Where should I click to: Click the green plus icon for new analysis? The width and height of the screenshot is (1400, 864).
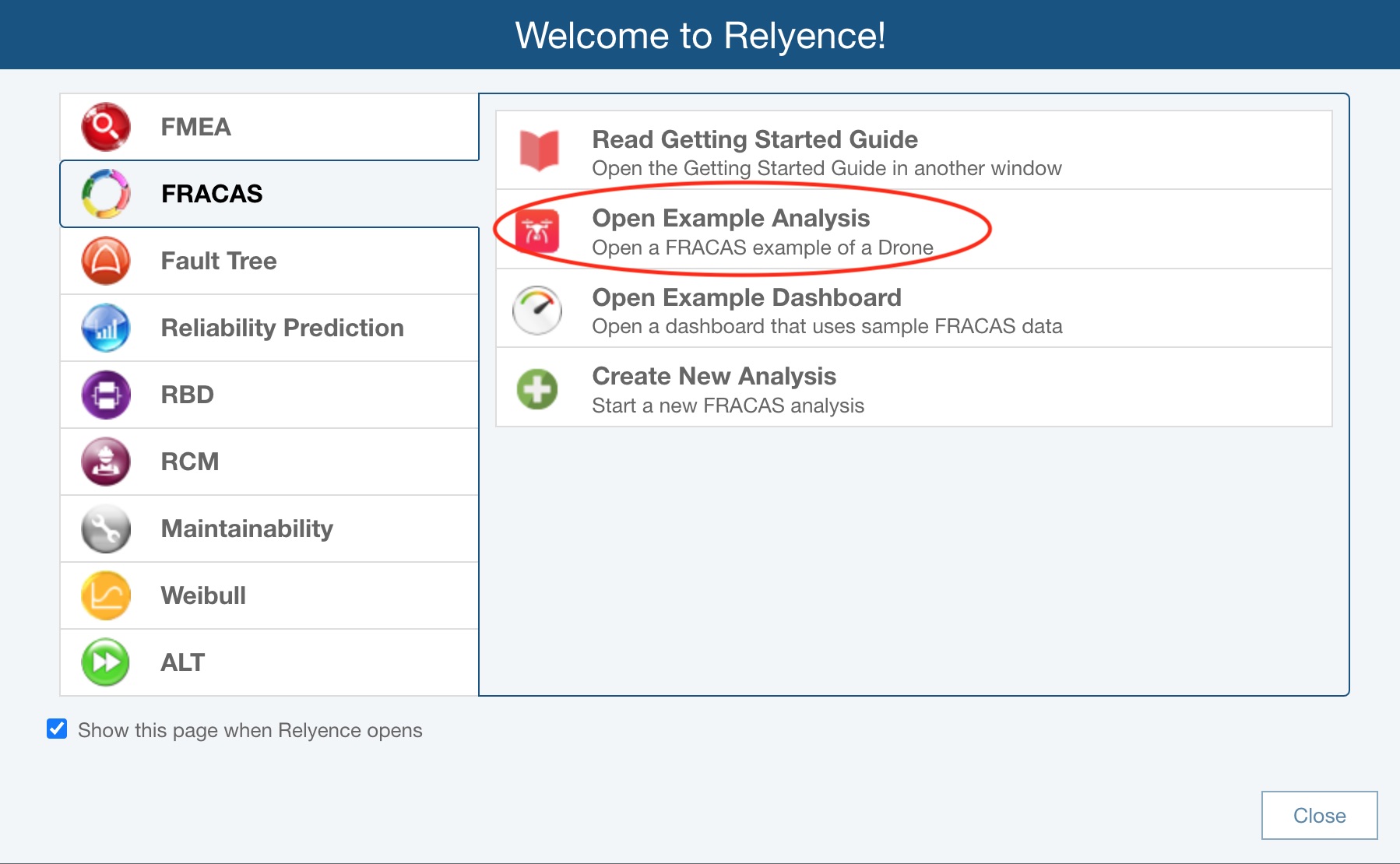click(x=537, y=389)
